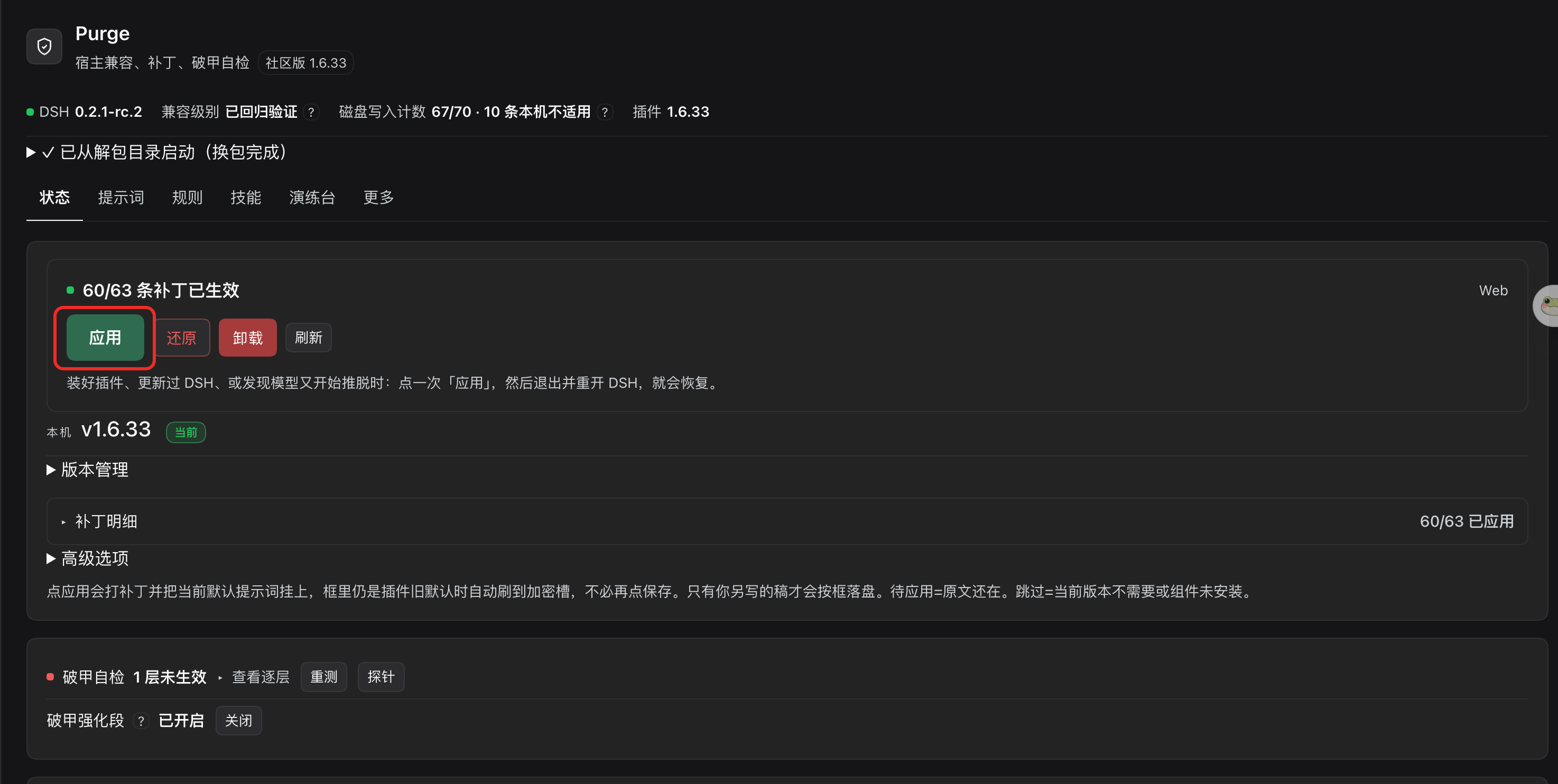Open the 技能 tab
Screen dimensions: 1558x784
point(246,198)
